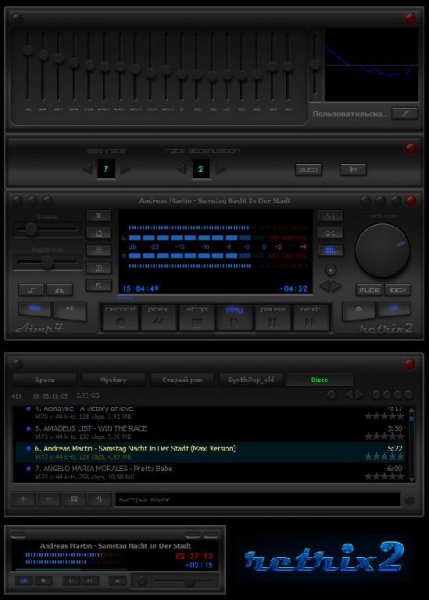Open the equalizer preset Пользовательска list
Image resolution: width=429 pixels, height=600 pixels.
tap(350, 114)
